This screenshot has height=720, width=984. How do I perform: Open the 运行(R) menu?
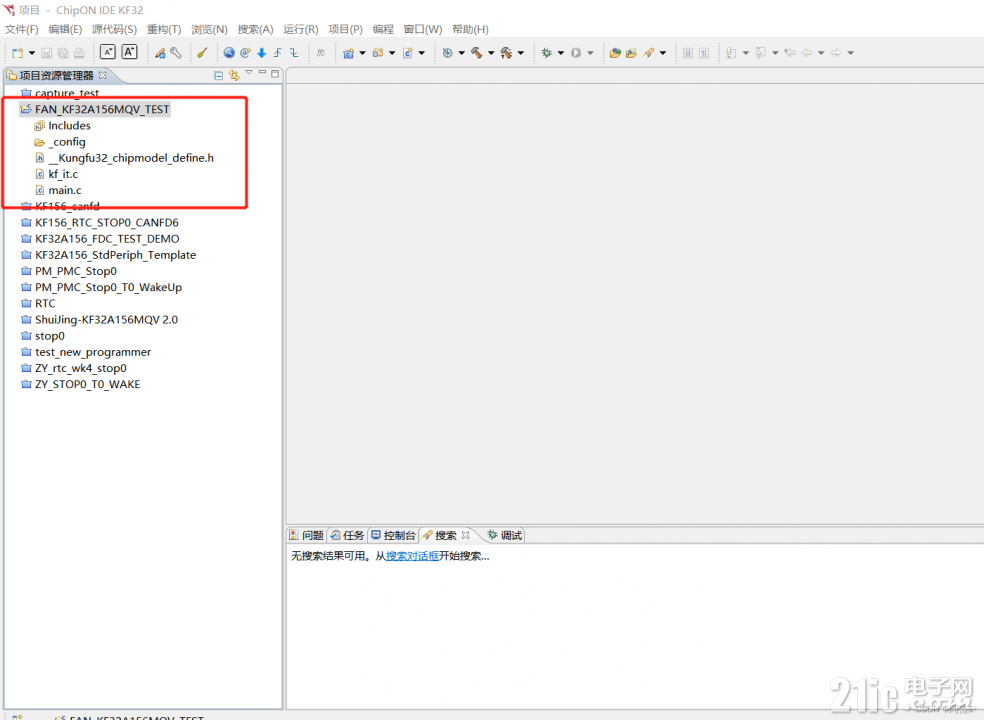click(301, 30)
